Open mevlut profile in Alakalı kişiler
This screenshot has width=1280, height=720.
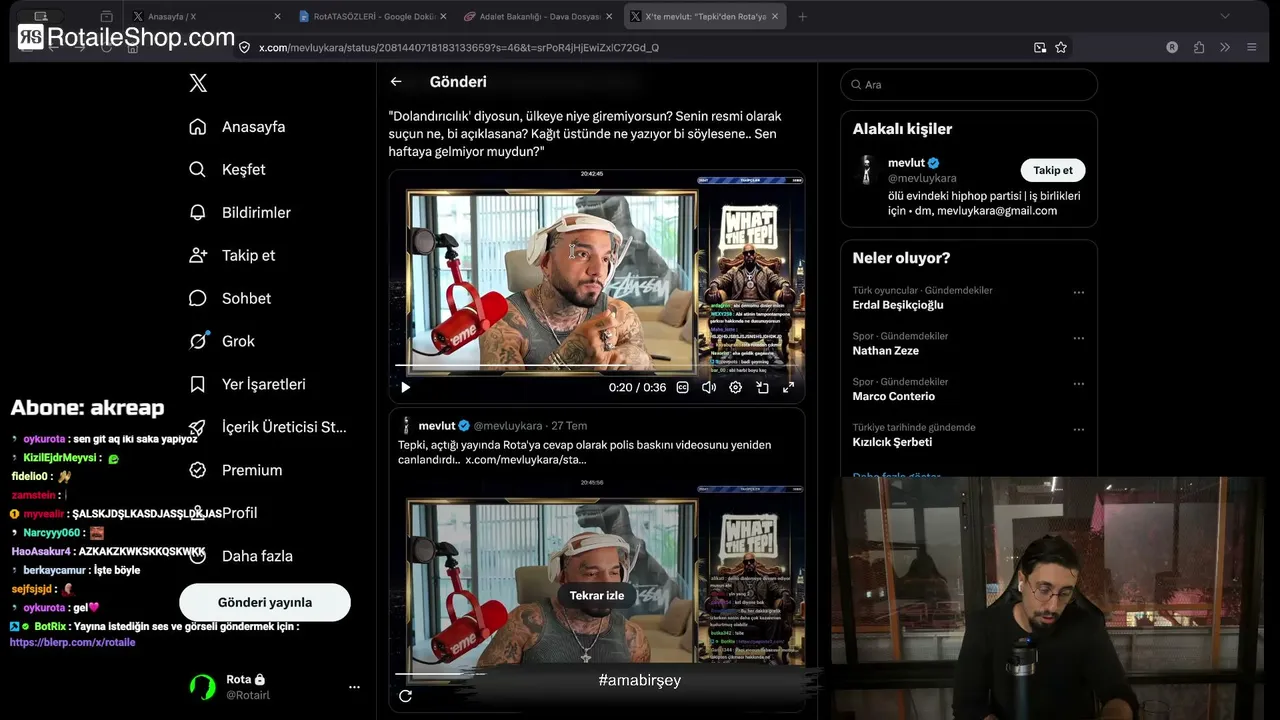click(x=905, y=163)
